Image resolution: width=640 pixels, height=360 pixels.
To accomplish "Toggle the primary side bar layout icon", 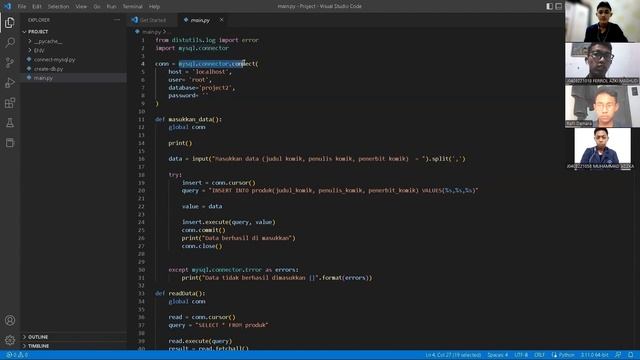I will [x=549, y=6].
